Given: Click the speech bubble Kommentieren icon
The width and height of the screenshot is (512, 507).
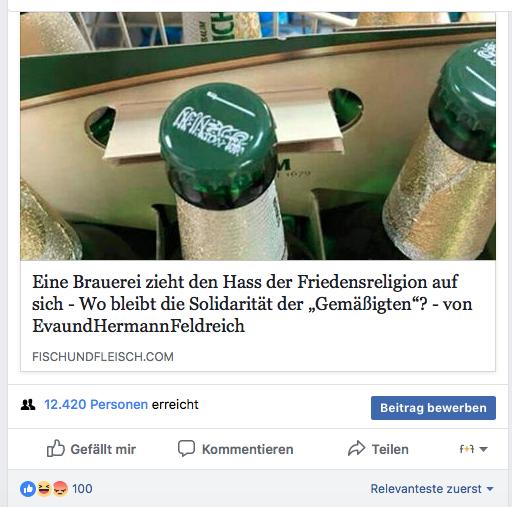Looking at the screenshot, I should 186,448.
